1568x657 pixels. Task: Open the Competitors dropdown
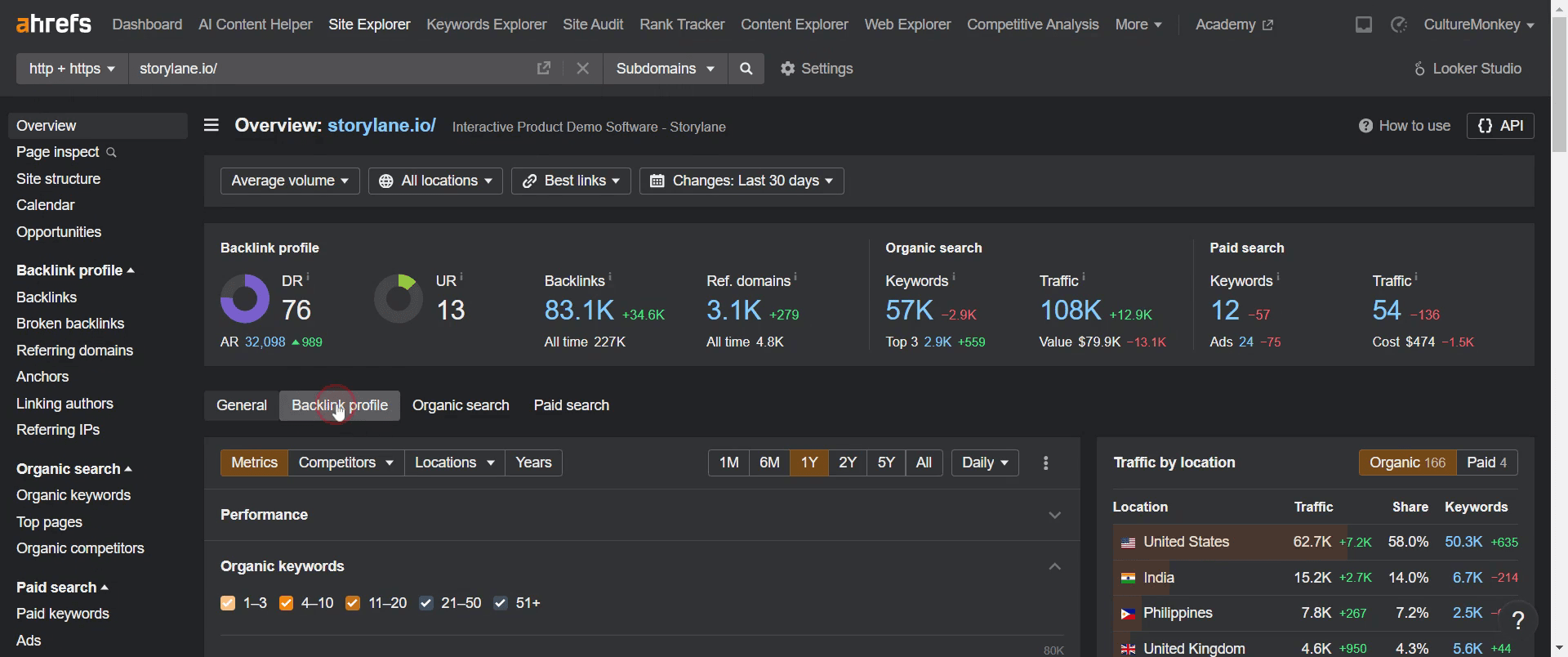click(x=346, y=463)
